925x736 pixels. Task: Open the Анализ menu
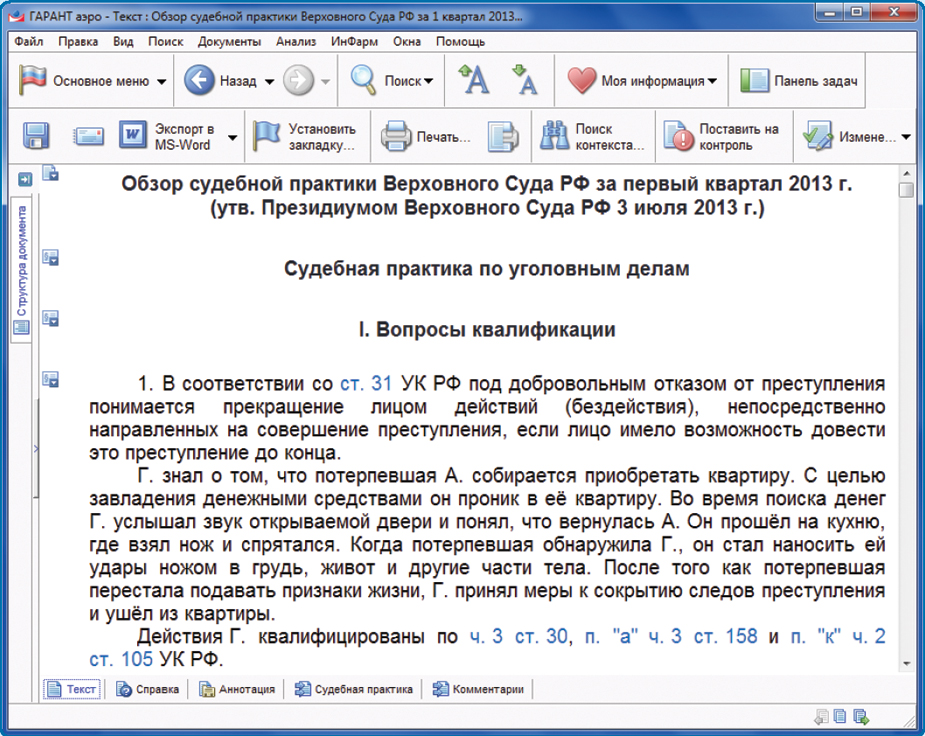[x=295, y=42]
